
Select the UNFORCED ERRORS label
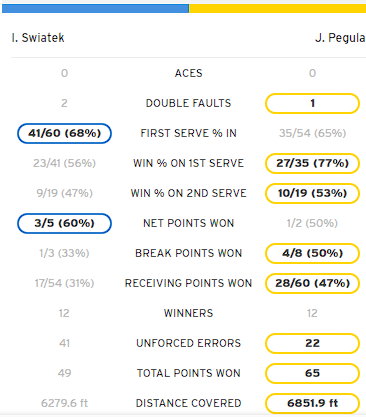(x=188, y=343)
